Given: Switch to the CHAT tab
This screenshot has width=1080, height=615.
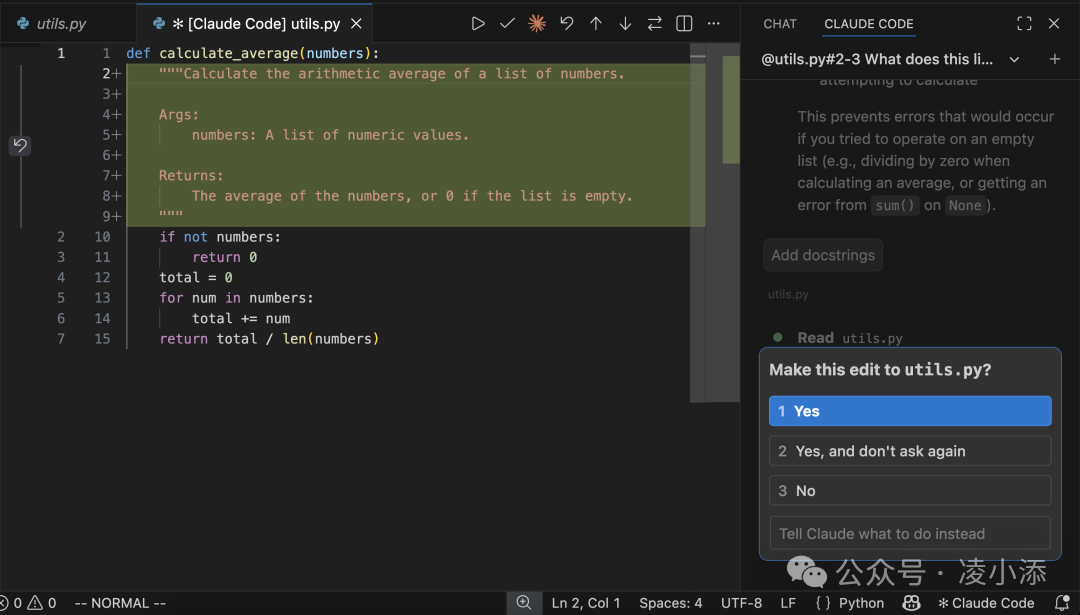Looking at the screenshot, I should pyautogui.click(x=779, y=23).
